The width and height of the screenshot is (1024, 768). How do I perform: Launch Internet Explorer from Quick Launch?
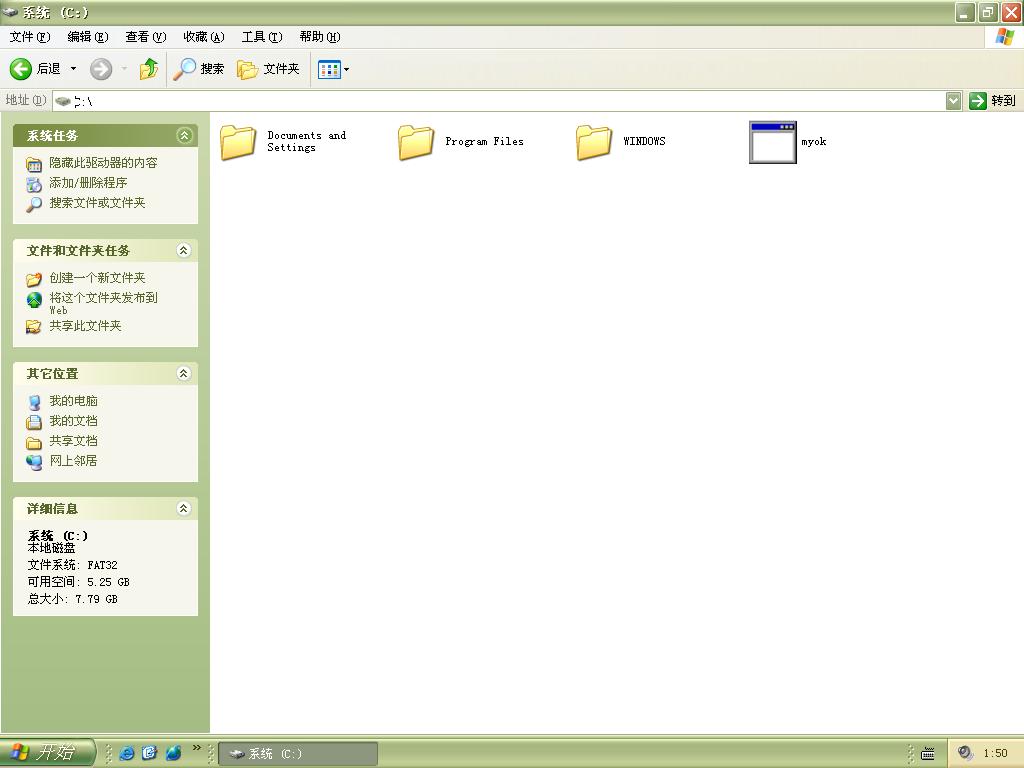point(127,753)
